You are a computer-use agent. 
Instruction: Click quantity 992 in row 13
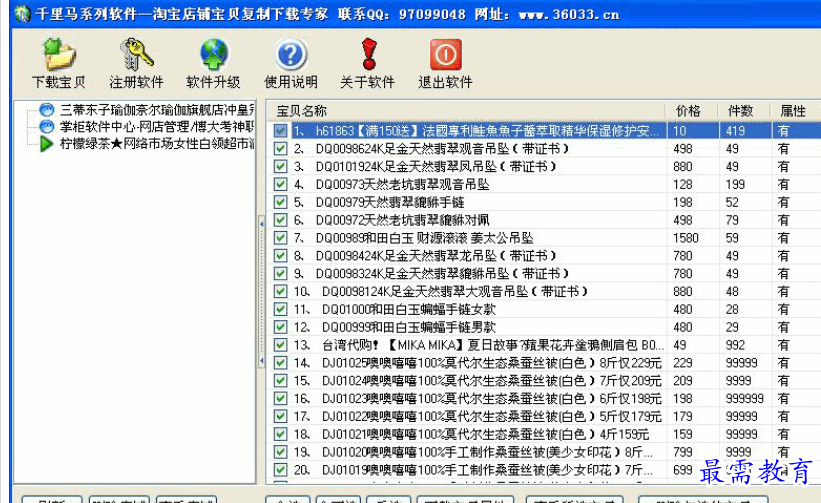735,345
